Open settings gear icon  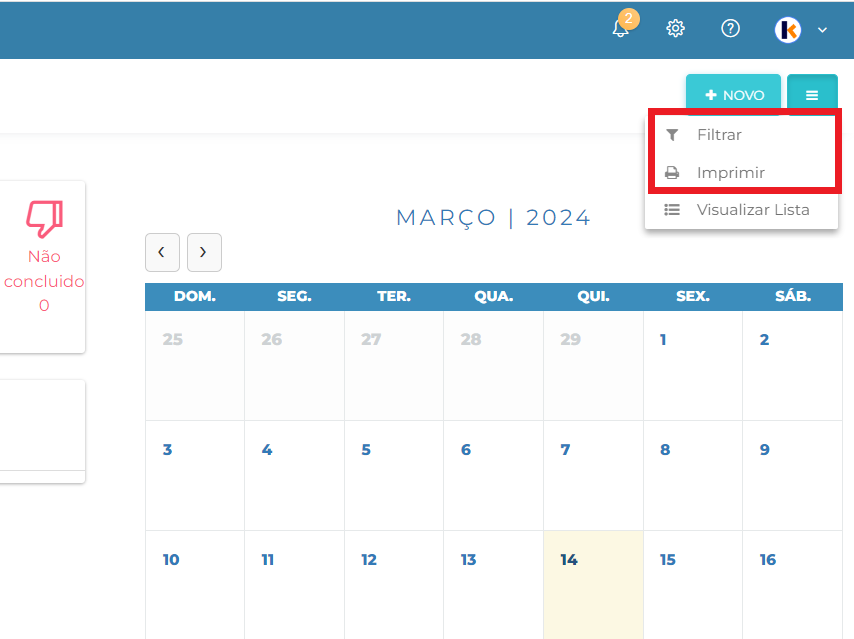pyautogui.click(x=675, y=28)
